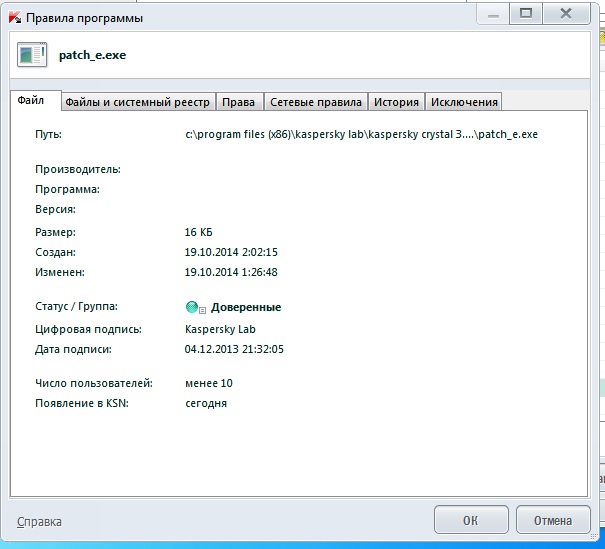Open the Файлы и системный реестр tab
This screenshot has width=605, height=549.
pos(137,102)
